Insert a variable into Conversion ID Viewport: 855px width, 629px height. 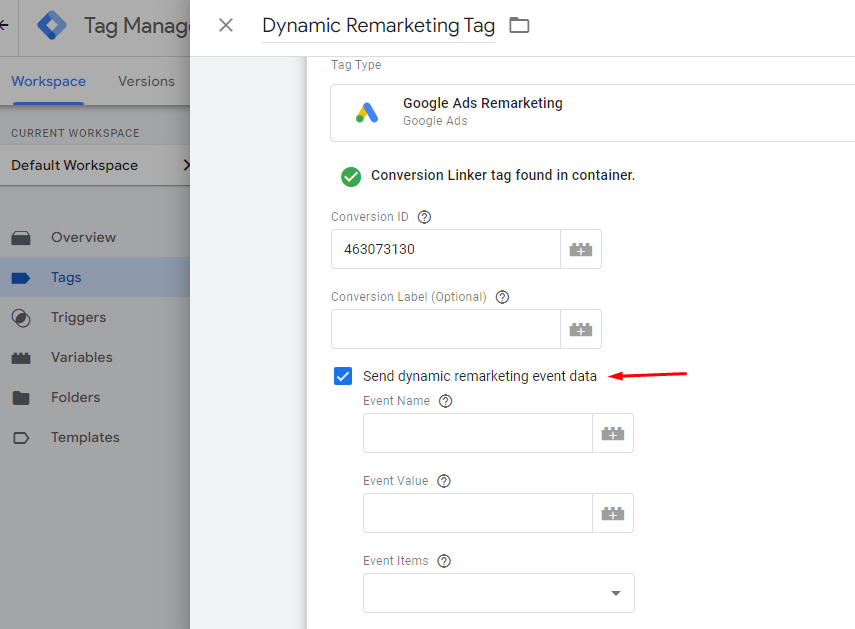(x=581, y=249)
